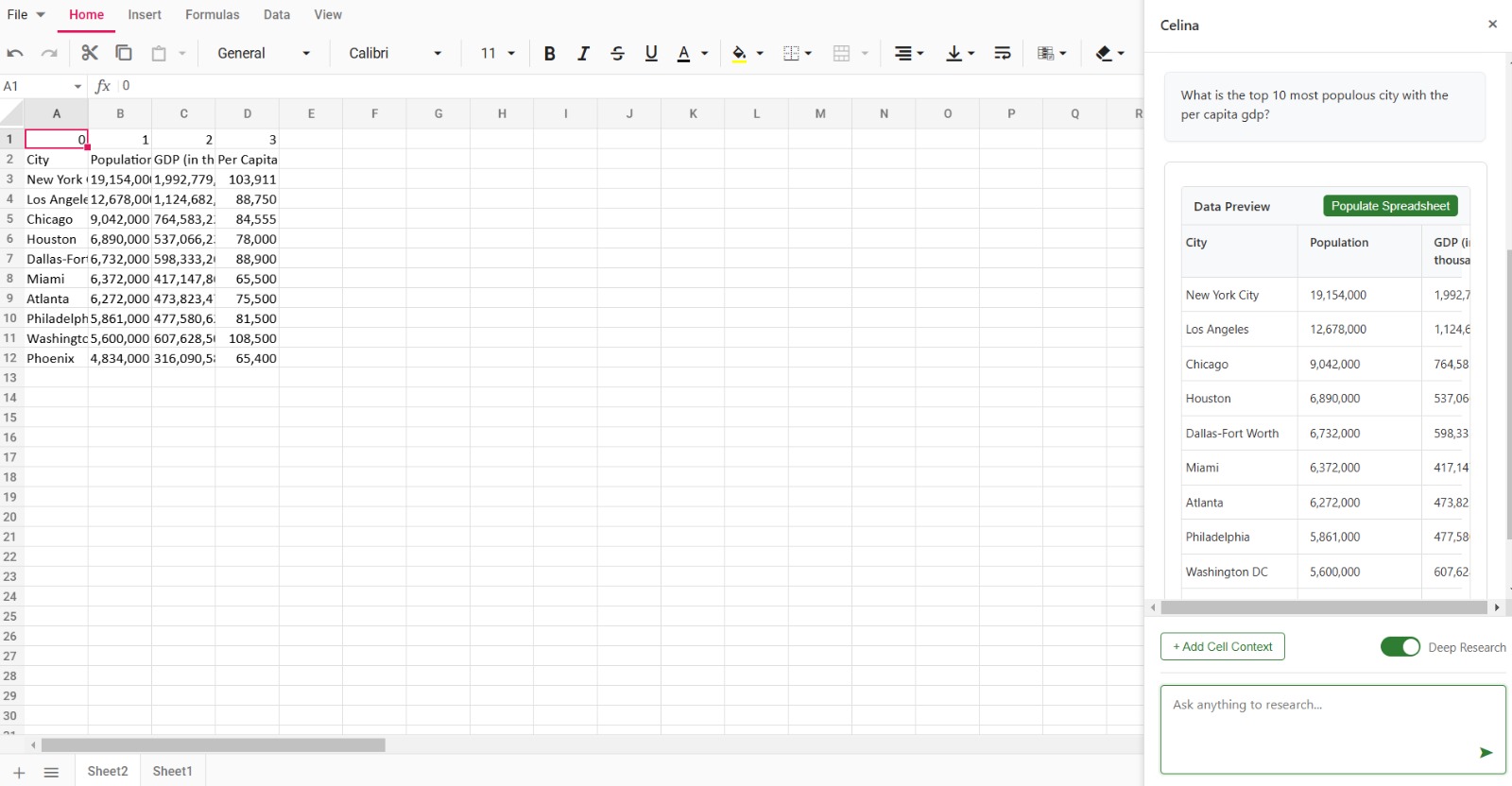Select the cell with value 108,500

point(248,338)
